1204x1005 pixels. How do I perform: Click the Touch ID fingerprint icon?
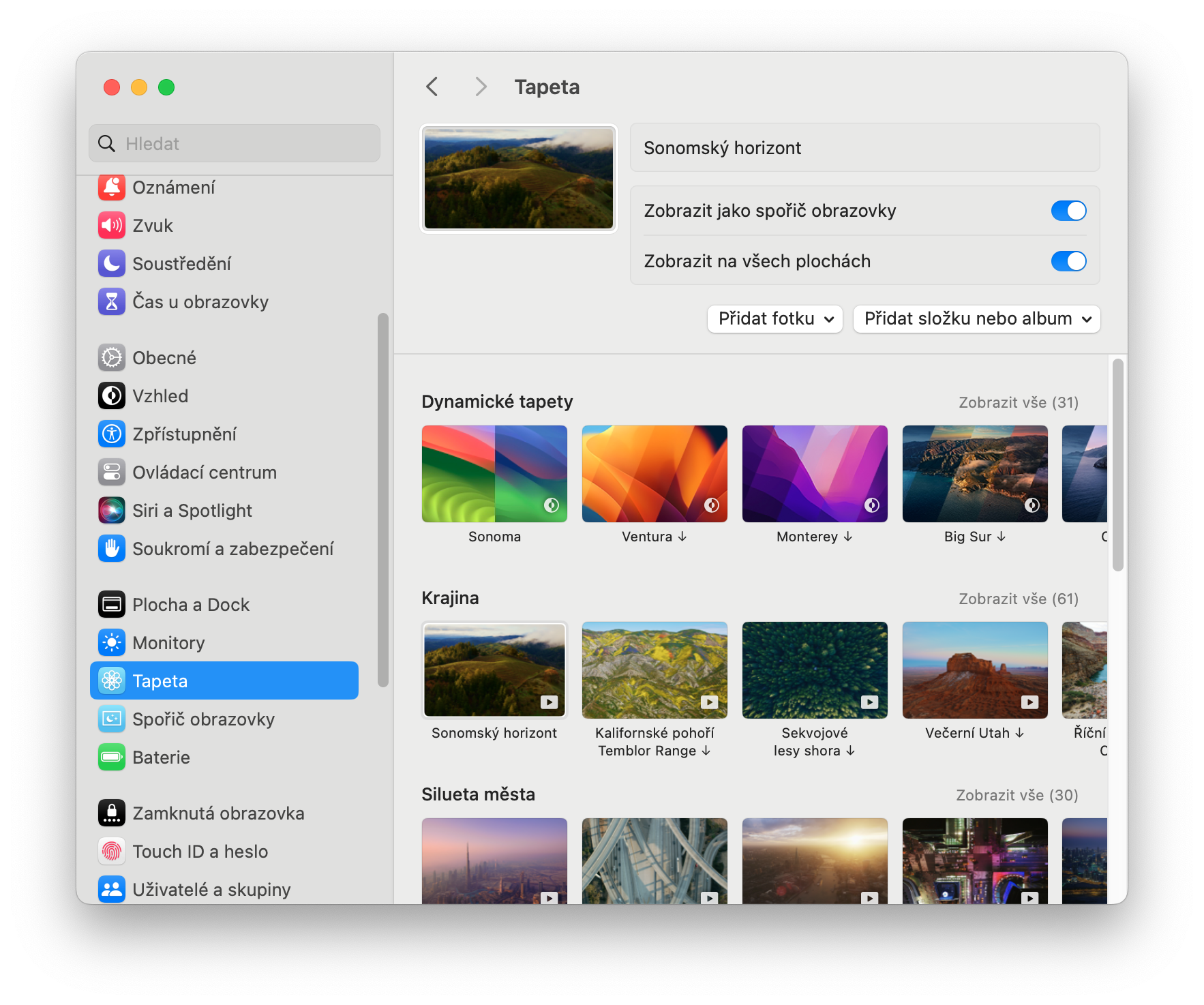(111, 852)
